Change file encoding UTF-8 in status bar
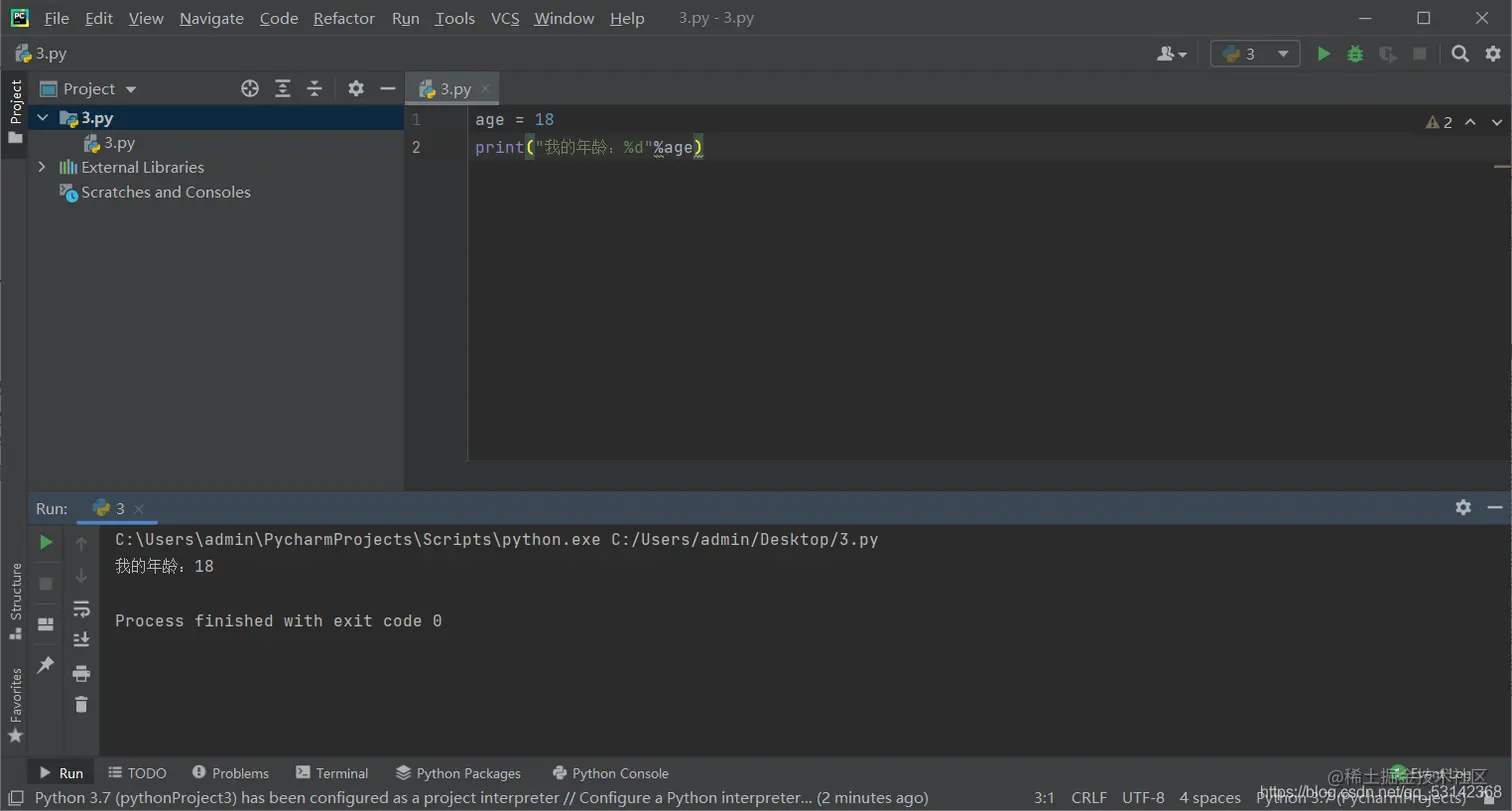The height and width of the screenshot is (811, 1512). coord(1143,798)
